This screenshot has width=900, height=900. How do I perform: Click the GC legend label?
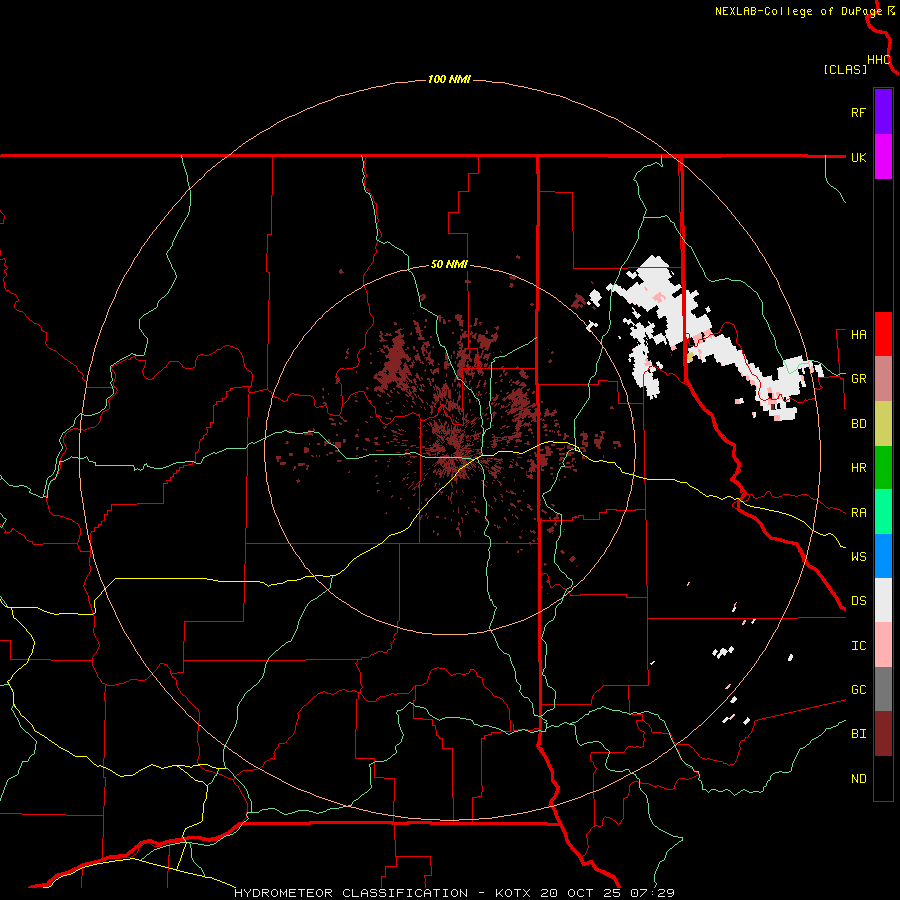point(858,690)
